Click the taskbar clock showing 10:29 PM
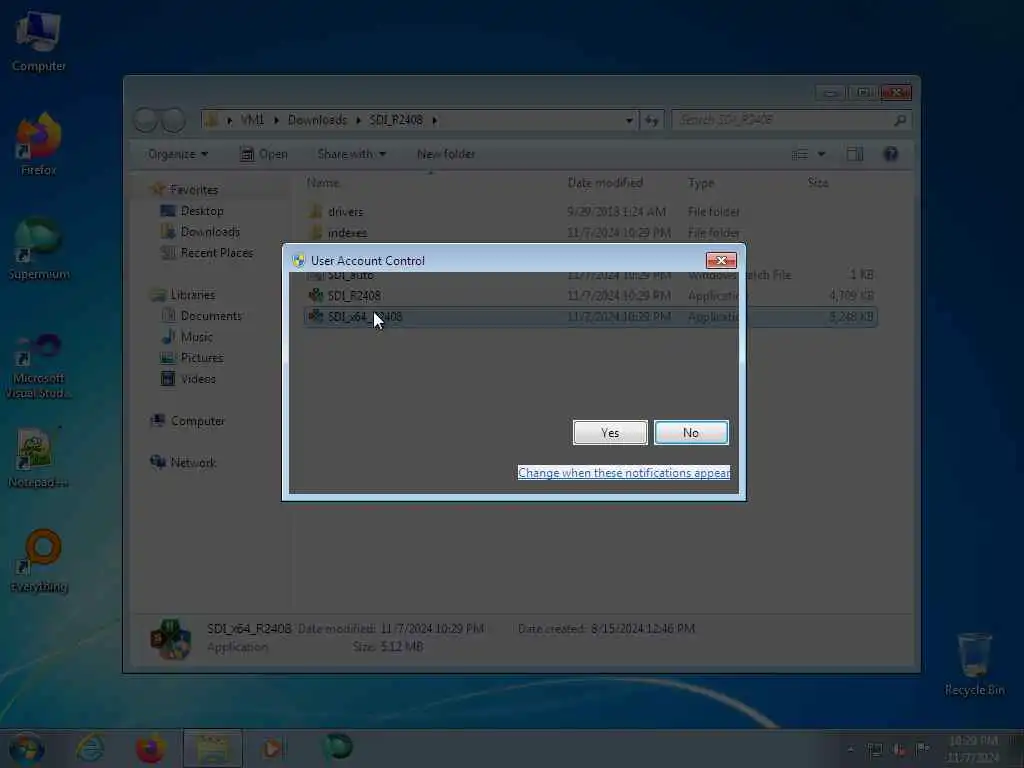Image resolution: width=1024 pixels, height=768 pixels. [x=973, y=749]
